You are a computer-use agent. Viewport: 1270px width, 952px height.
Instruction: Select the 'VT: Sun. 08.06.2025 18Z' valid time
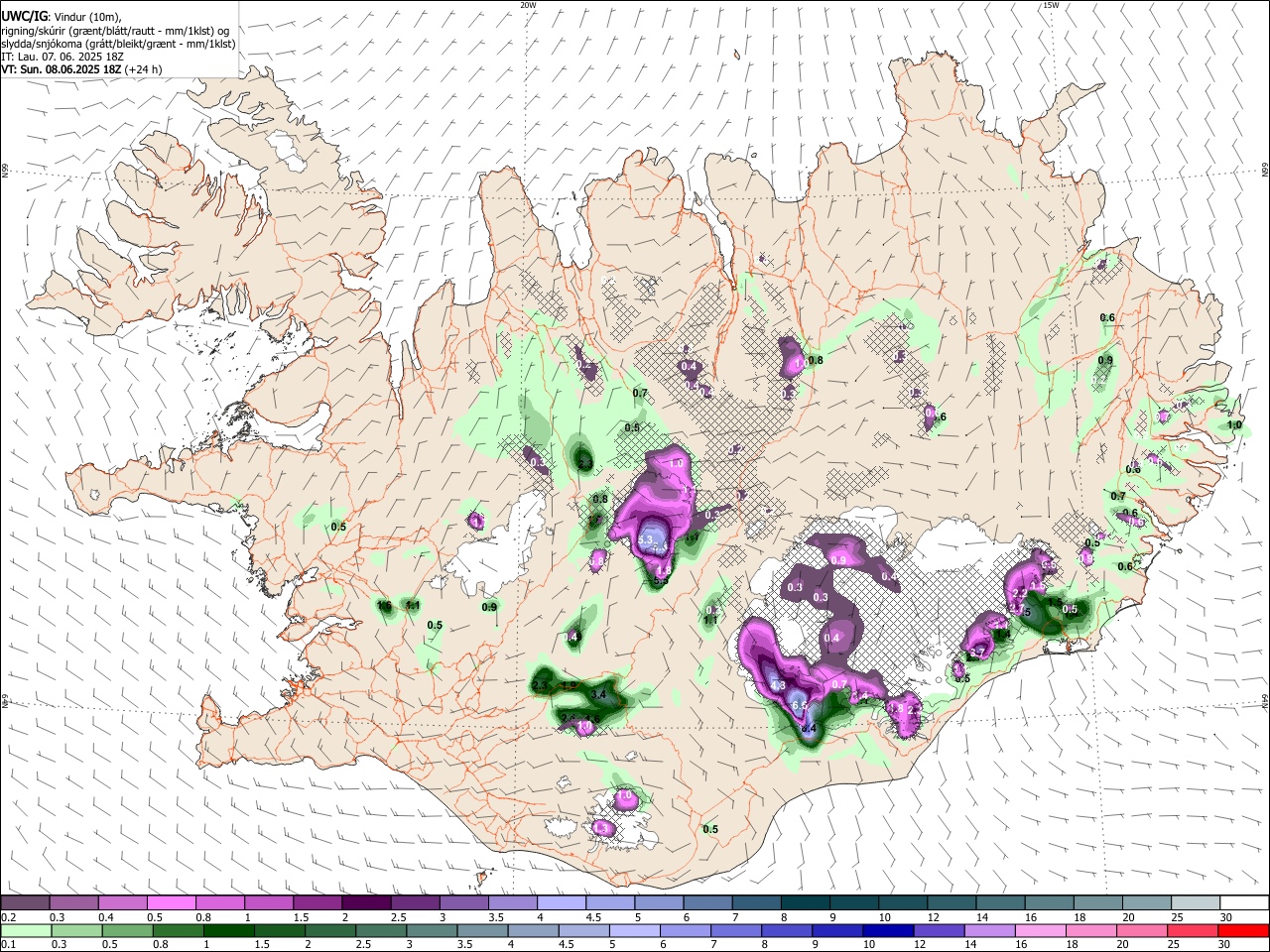click(x=62, y=69)
